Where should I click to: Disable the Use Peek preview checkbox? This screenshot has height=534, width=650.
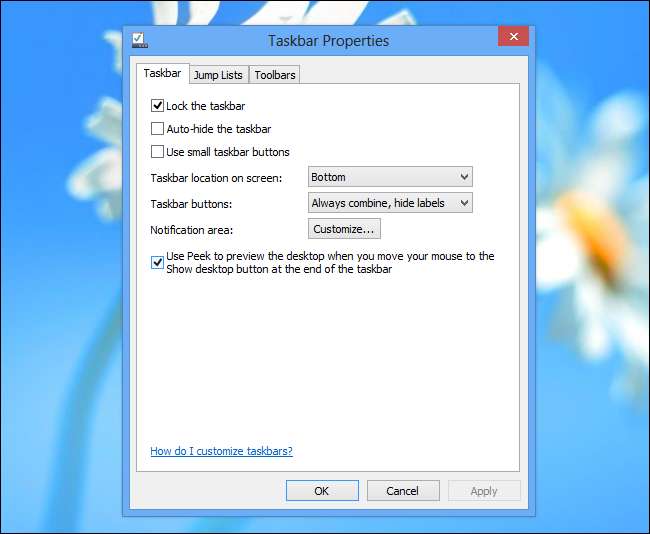click(x=157, y=262)
